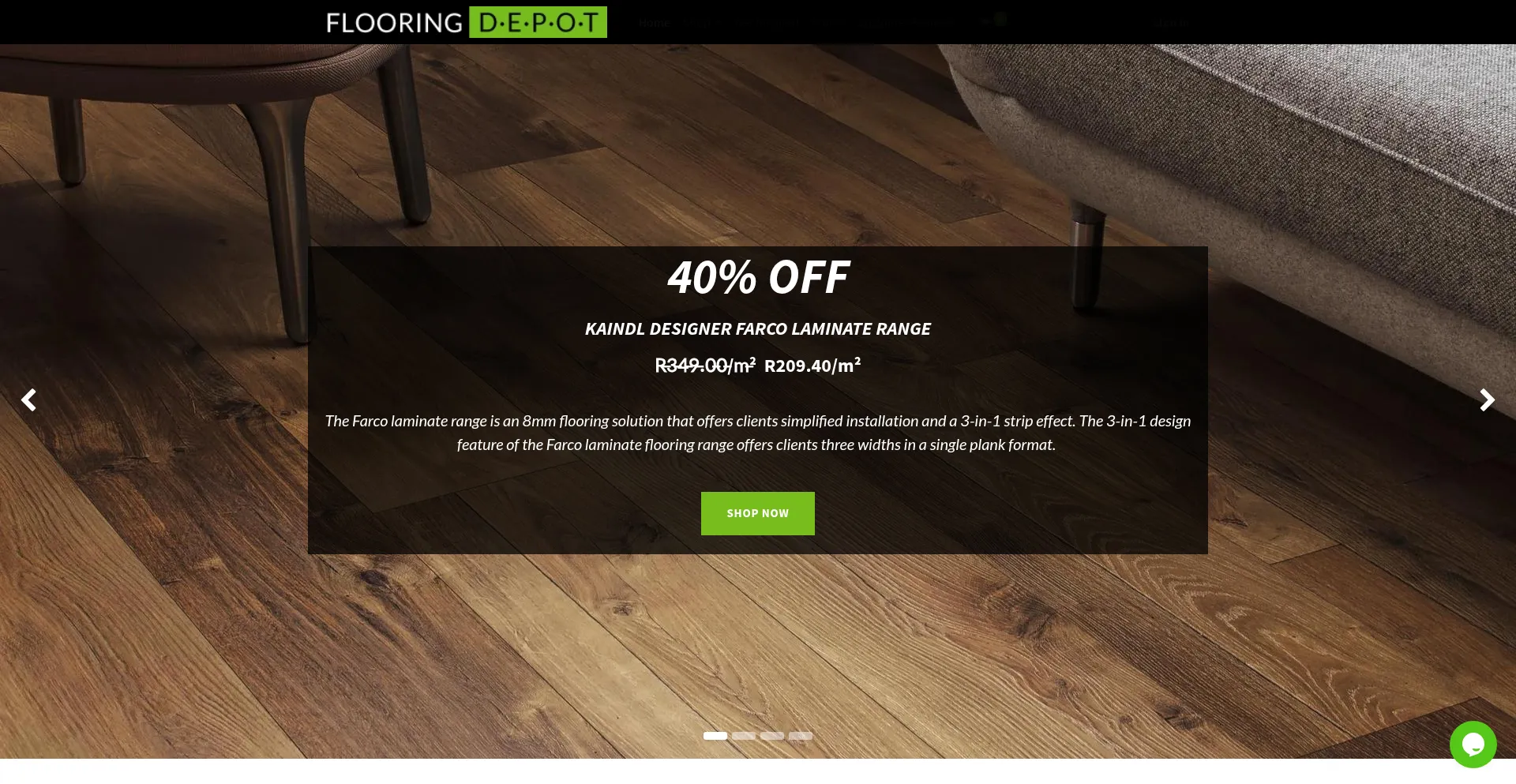This screenshot has height=784, width=1516.
Task: Click the struck-through R349.00/m² price
Action: pyautogui.click(x=705, y=366)
